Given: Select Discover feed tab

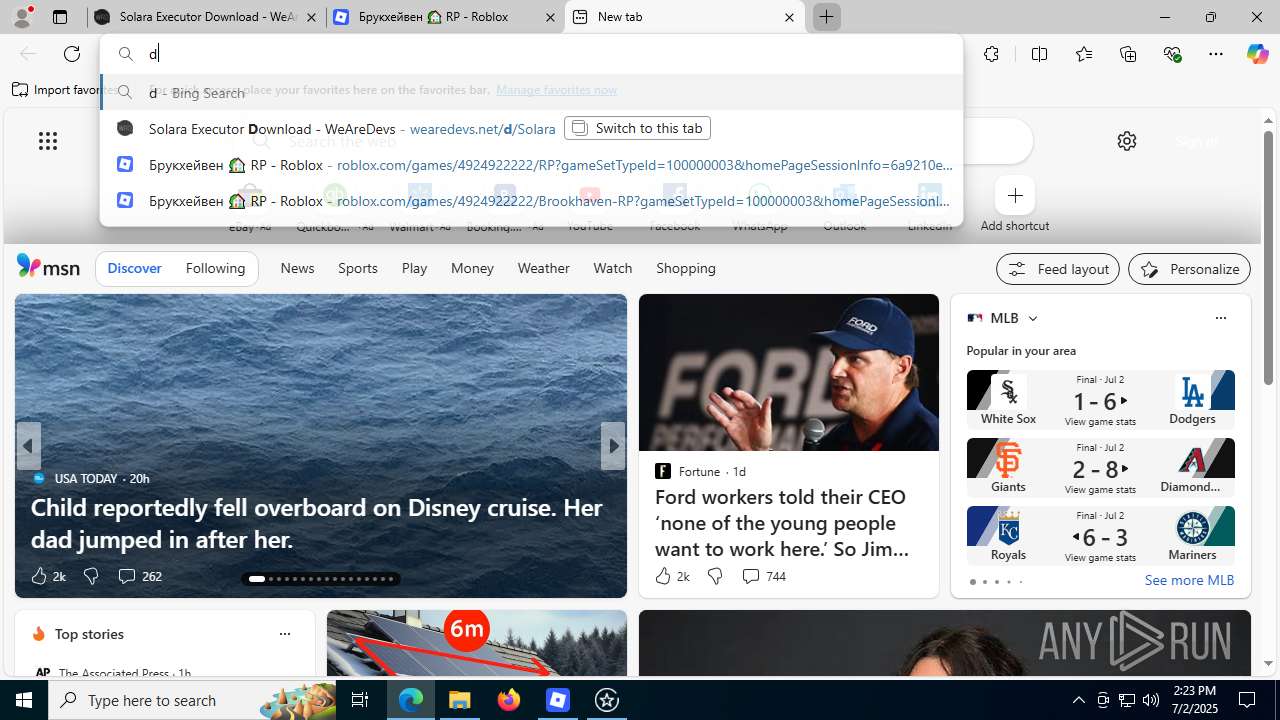Looking at the screenshot, I should tap(134, 268).
